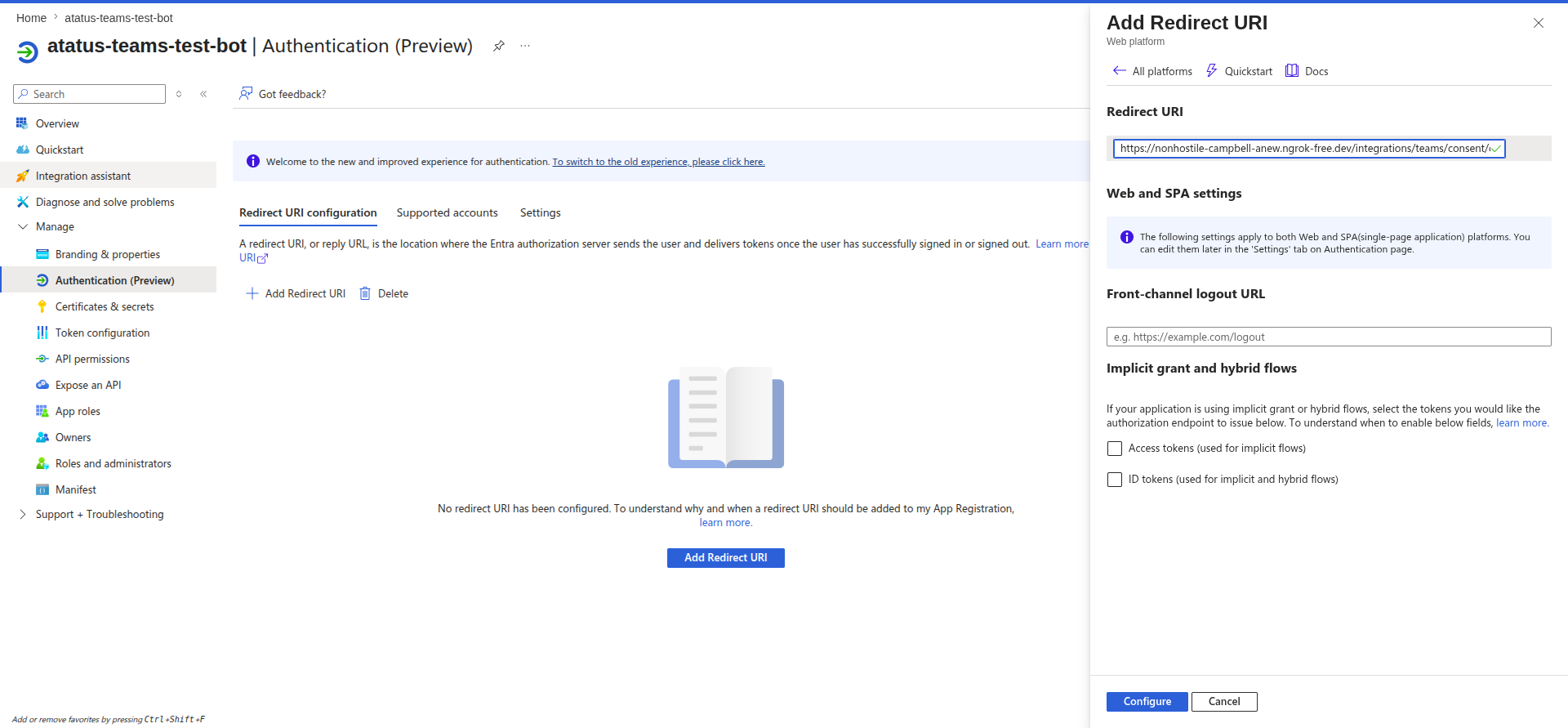Click the Certificates & secrets key icon
Image resolution: width=1568 pixels, height=728 pixels.
pos(42,306)
